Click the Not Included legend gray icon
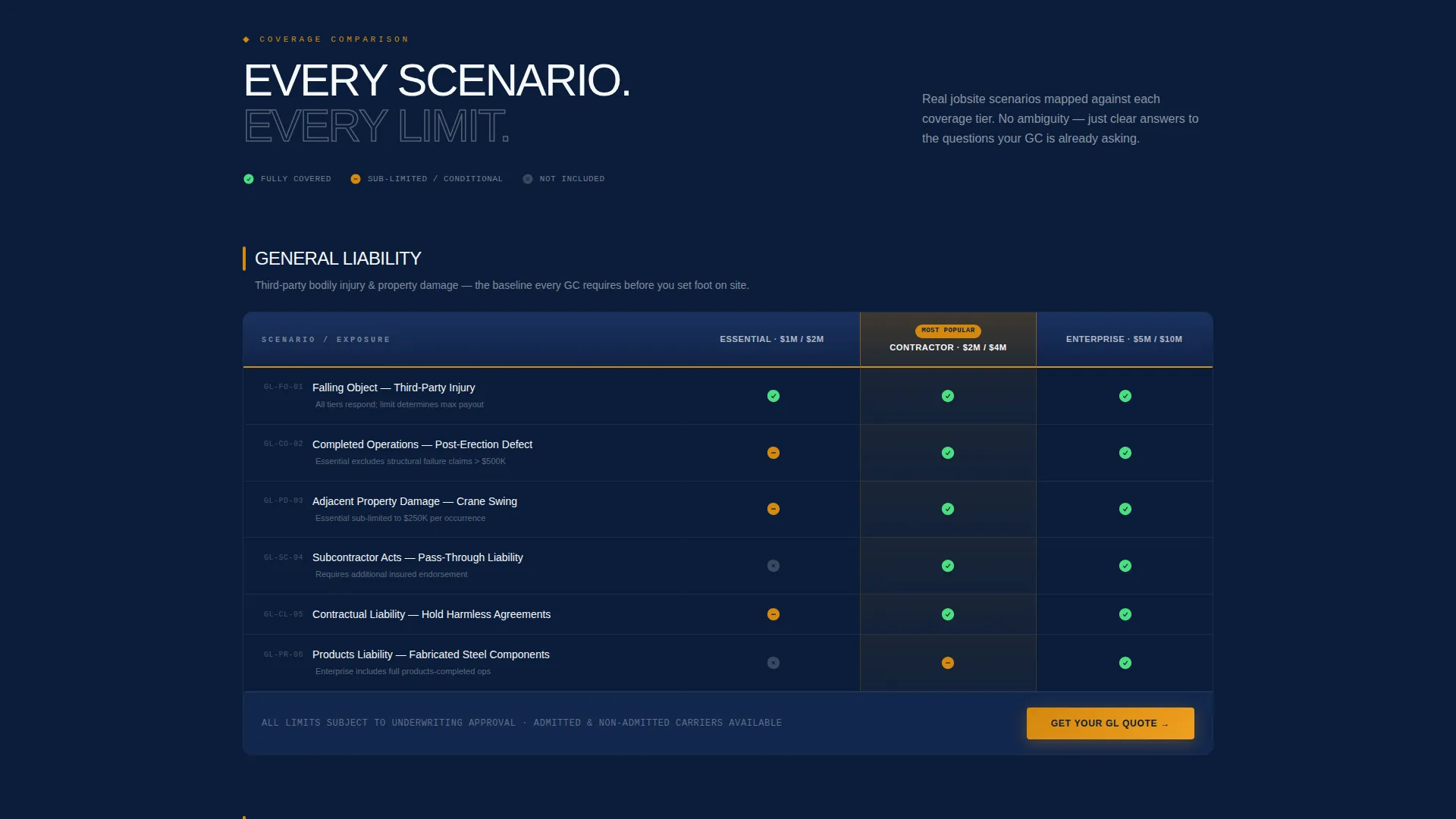 [x=528, y=179]
